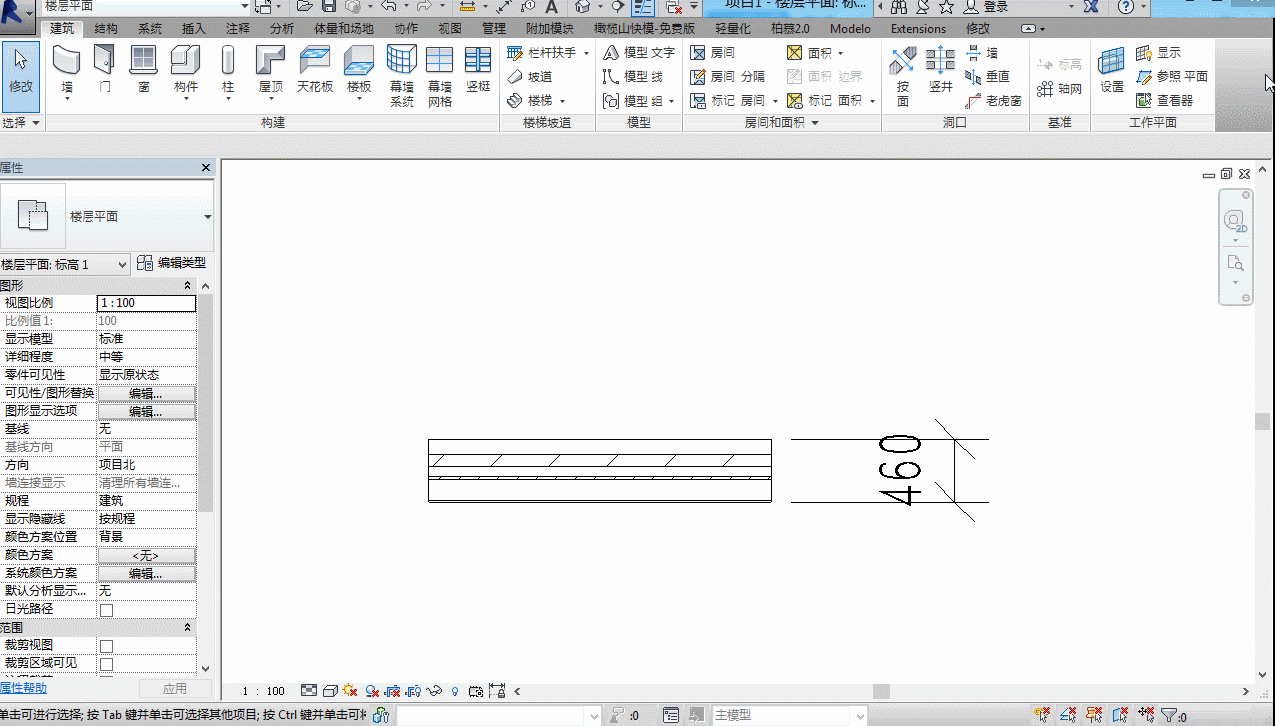Image resolution: width=1275 pixels, height=726 pixels.
Task: Switch to the 注释 ribbon tab
Action: pyautogui.click(x=238, y=29)
